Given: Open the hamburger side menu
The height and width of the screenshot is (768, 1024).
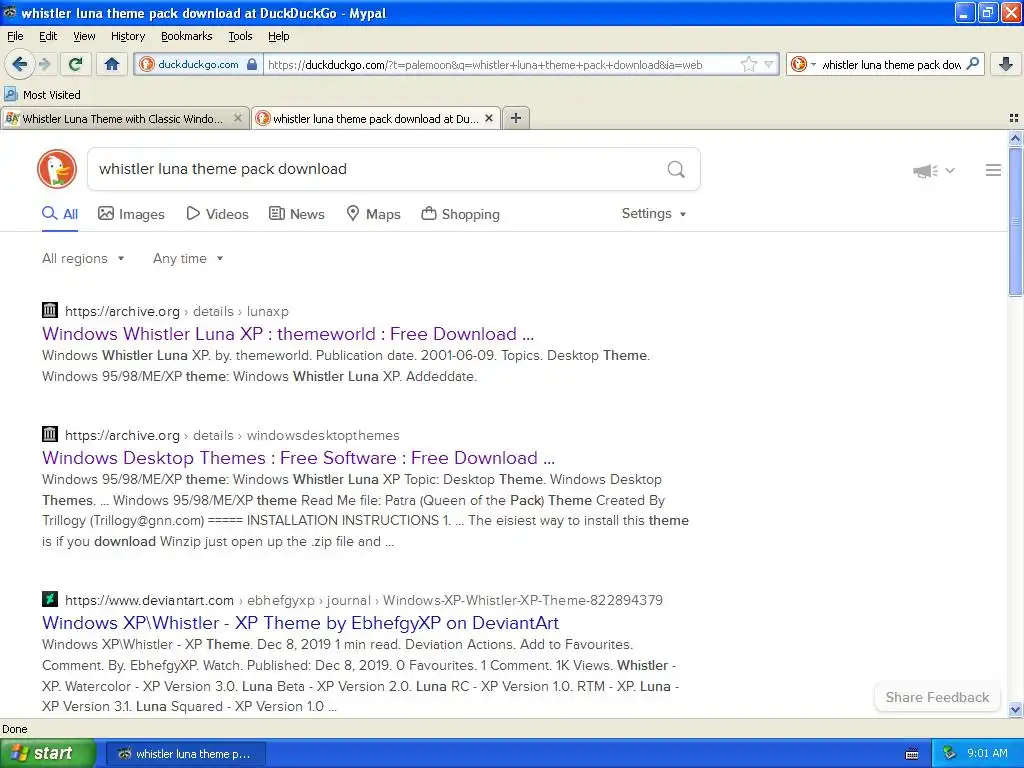Looking at the screenshot, I should (993, 170).
